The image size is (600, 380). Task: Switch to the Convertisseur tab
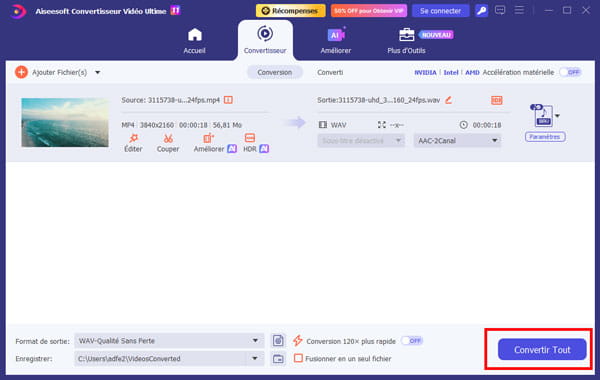pyautogui.click(x=265, y=40)
